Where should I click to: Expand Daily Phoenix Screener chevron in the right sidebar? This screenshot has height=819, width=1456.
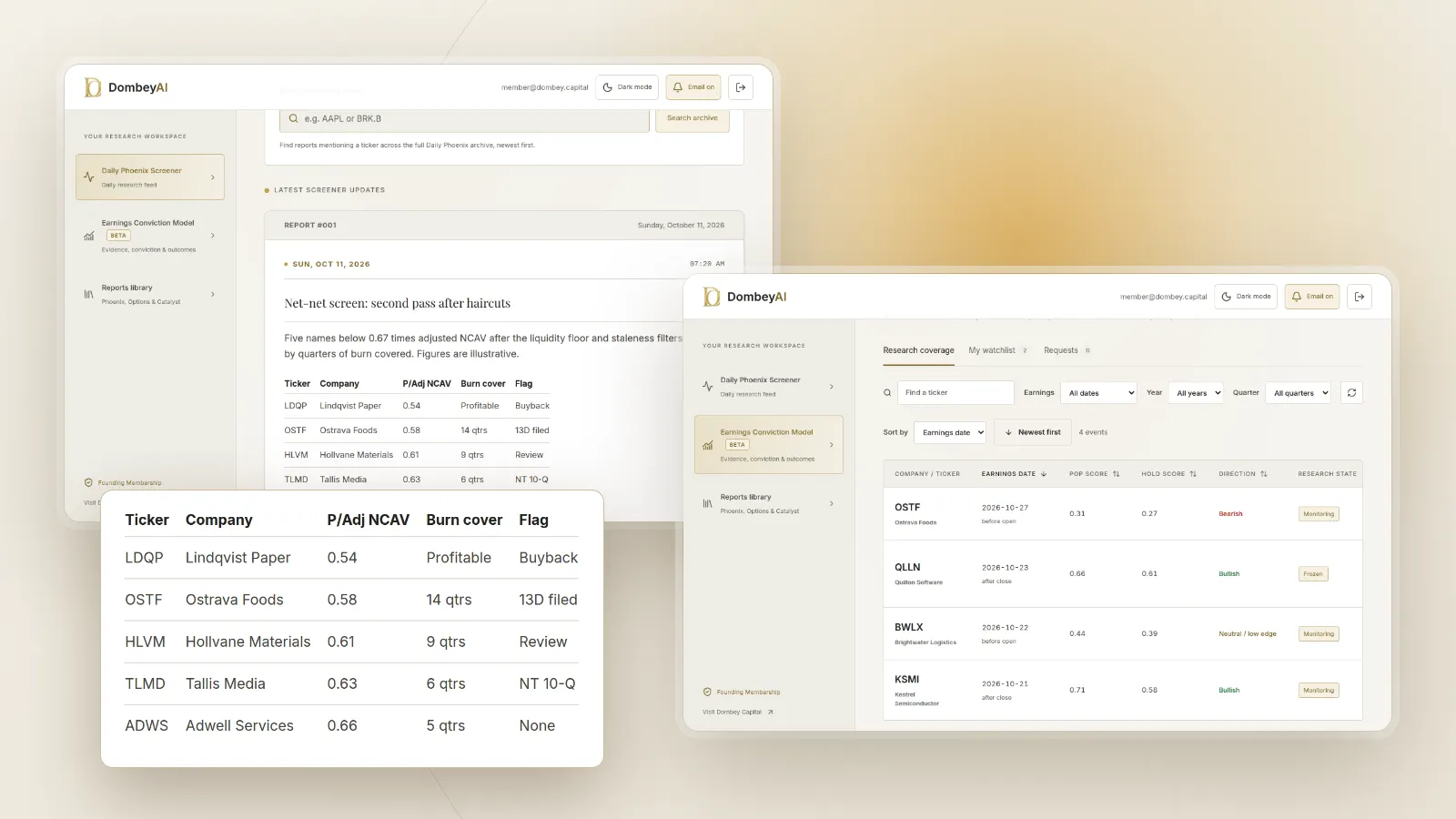[x=832, y=387]
